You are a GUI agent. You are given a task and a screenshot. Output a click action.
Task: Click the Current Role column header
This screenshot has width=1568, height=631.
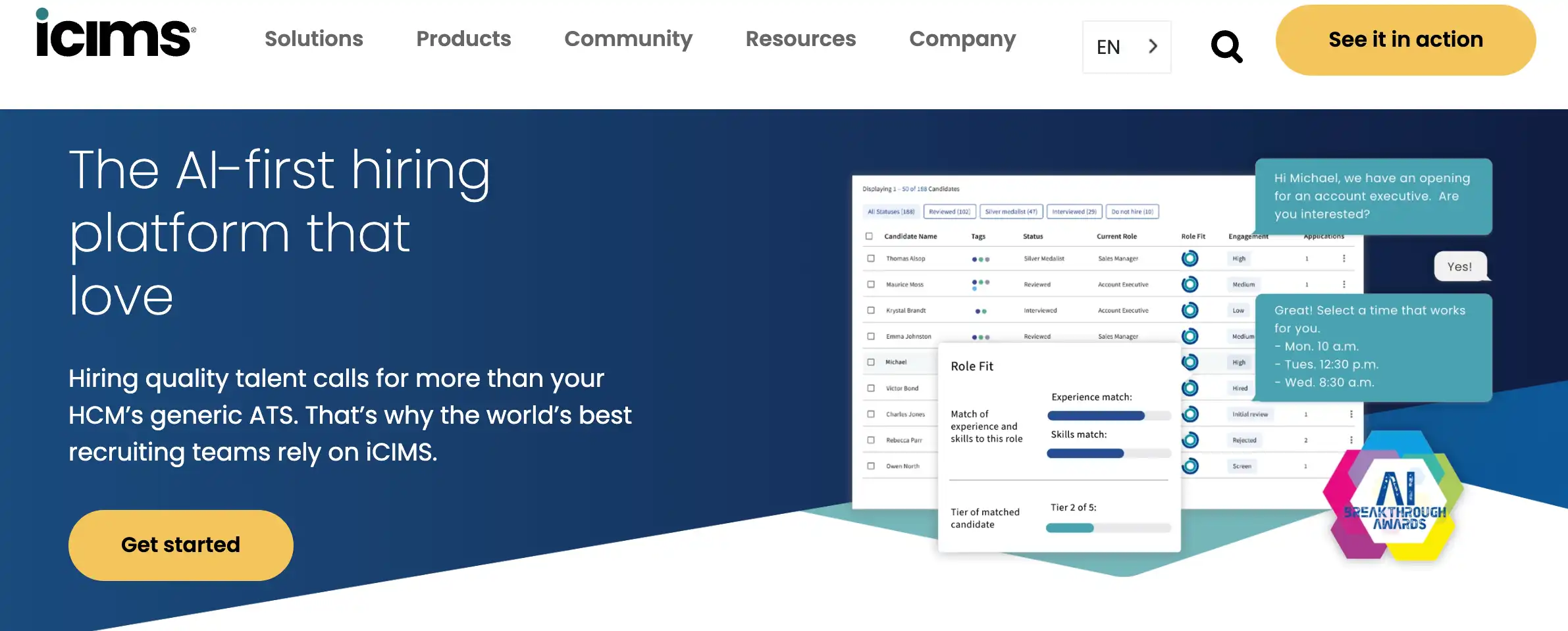tap(1116, 236)
